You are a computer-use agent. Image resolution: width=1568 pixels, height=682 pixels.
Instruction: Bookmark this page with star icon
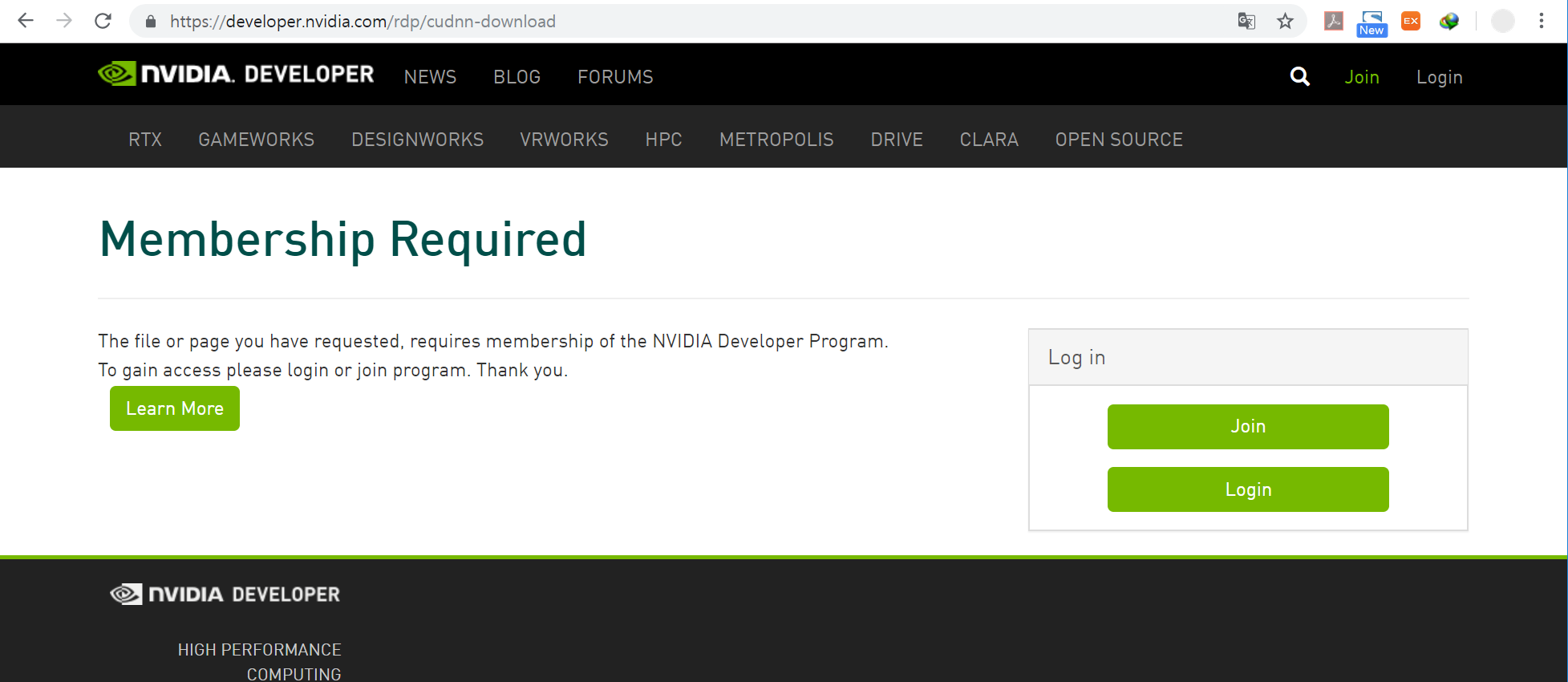click(x=1285, y=21)
